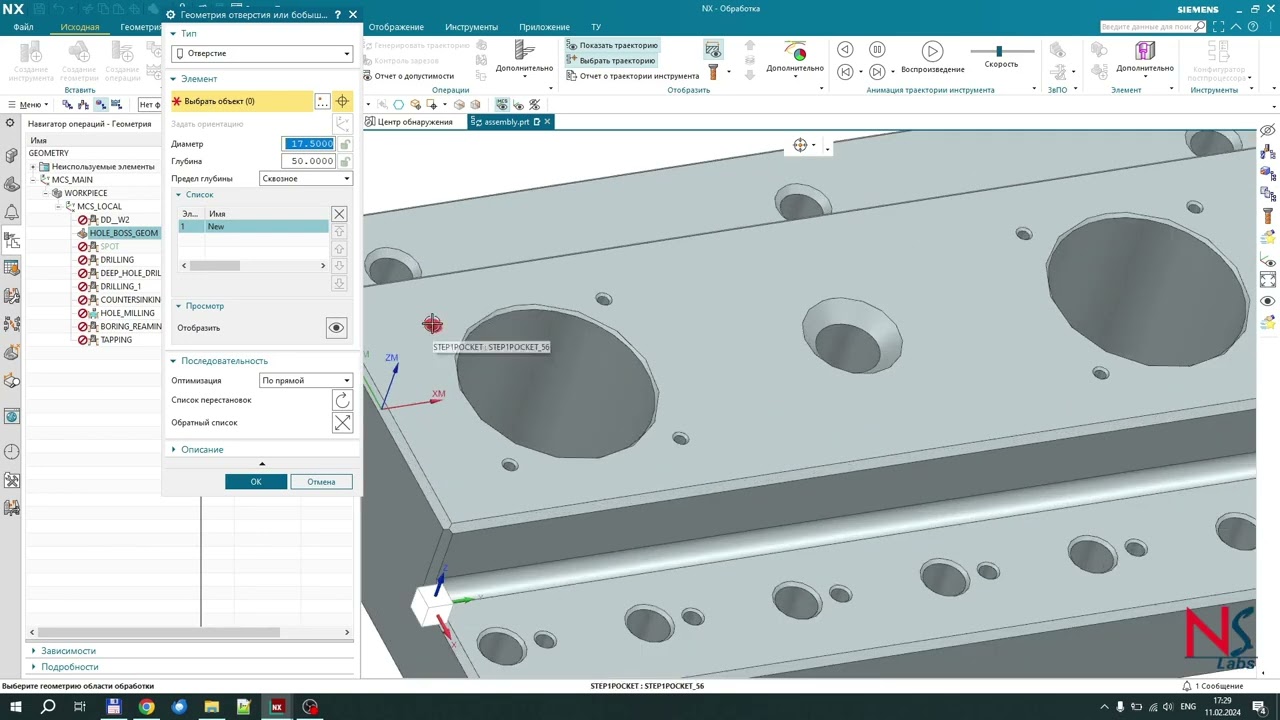Click the Reorder list (Список перестановок) icon
1280x720 pixels.
(x=342, y=400)
